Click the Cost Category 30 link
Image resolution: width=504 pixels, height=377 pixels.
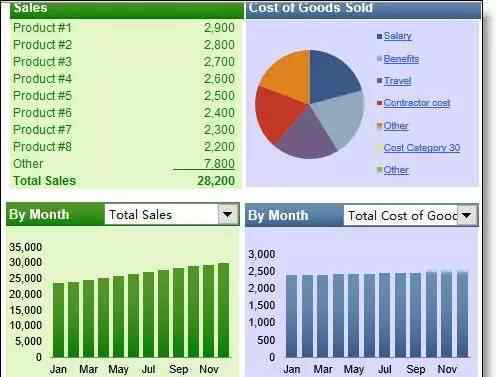click(422, 148)
